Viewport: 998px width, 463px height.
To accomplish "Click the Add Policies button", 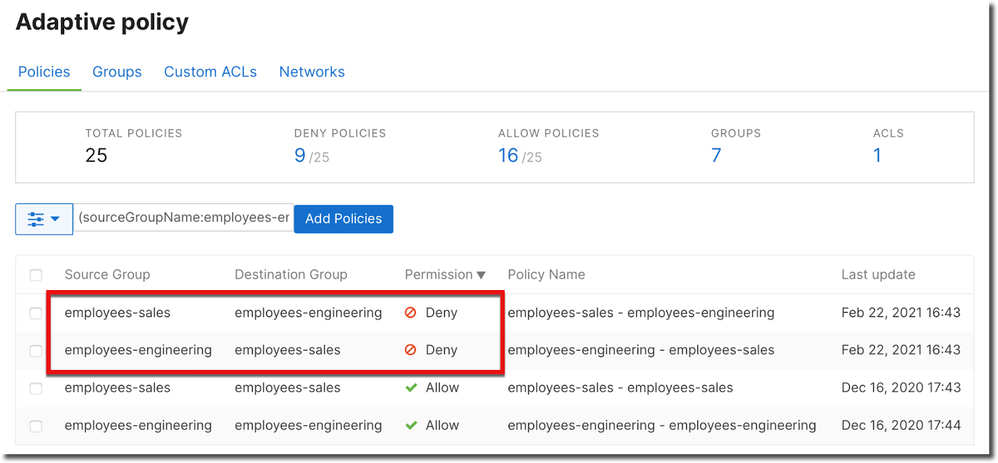I will (x=343, y=219).
